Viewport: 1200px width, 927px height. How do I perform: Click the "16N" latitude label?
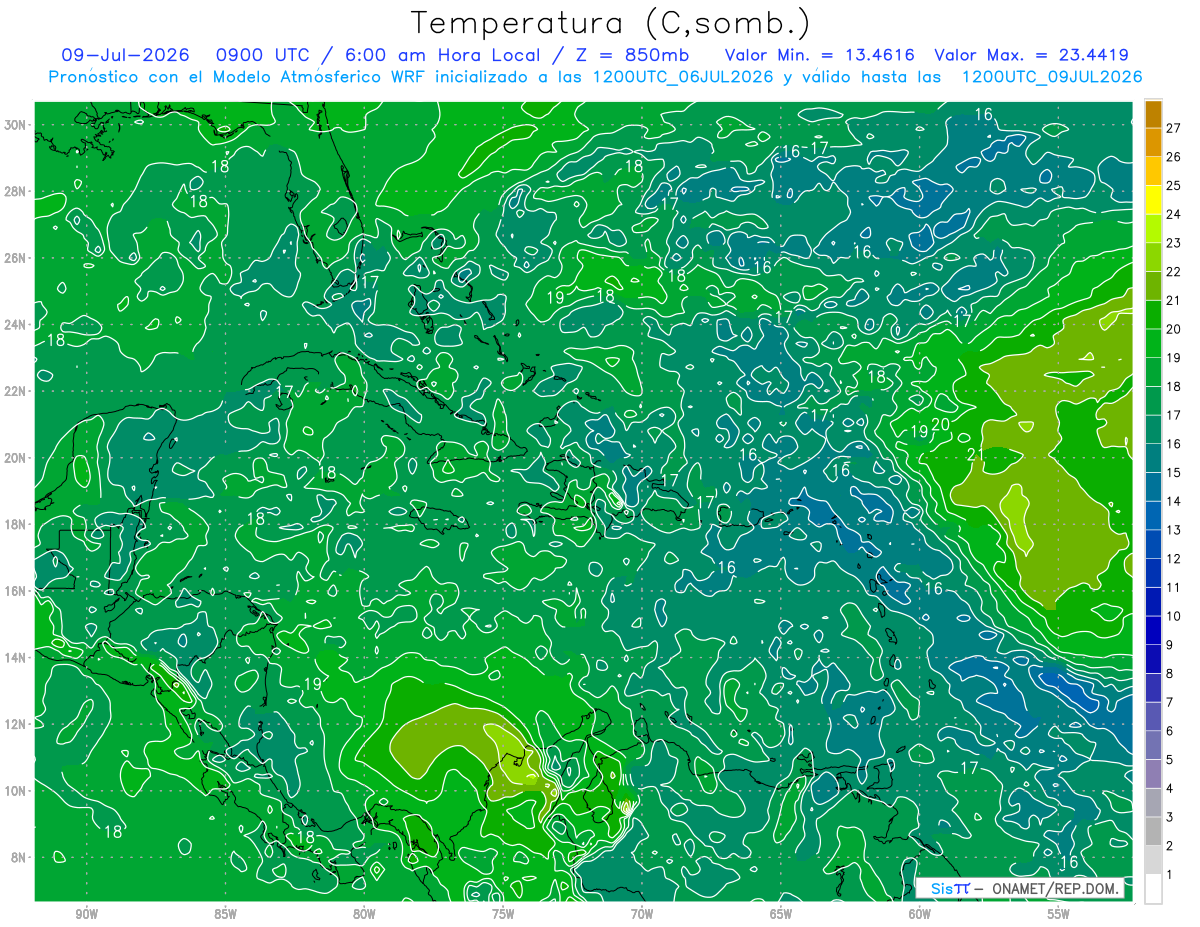16,591
